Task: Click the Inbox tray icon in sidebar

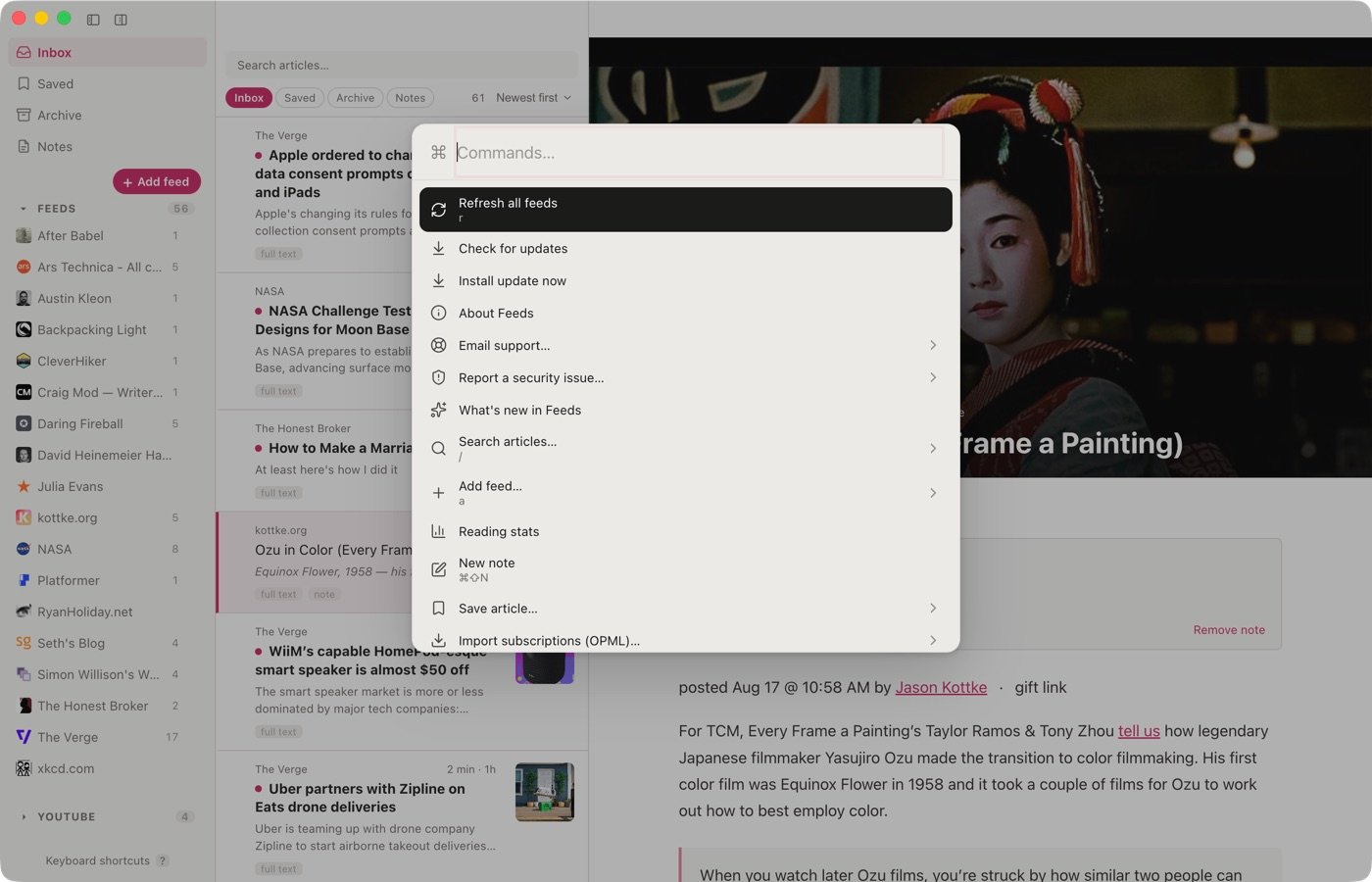Action: pyautogui.click(x=24, y=53)
